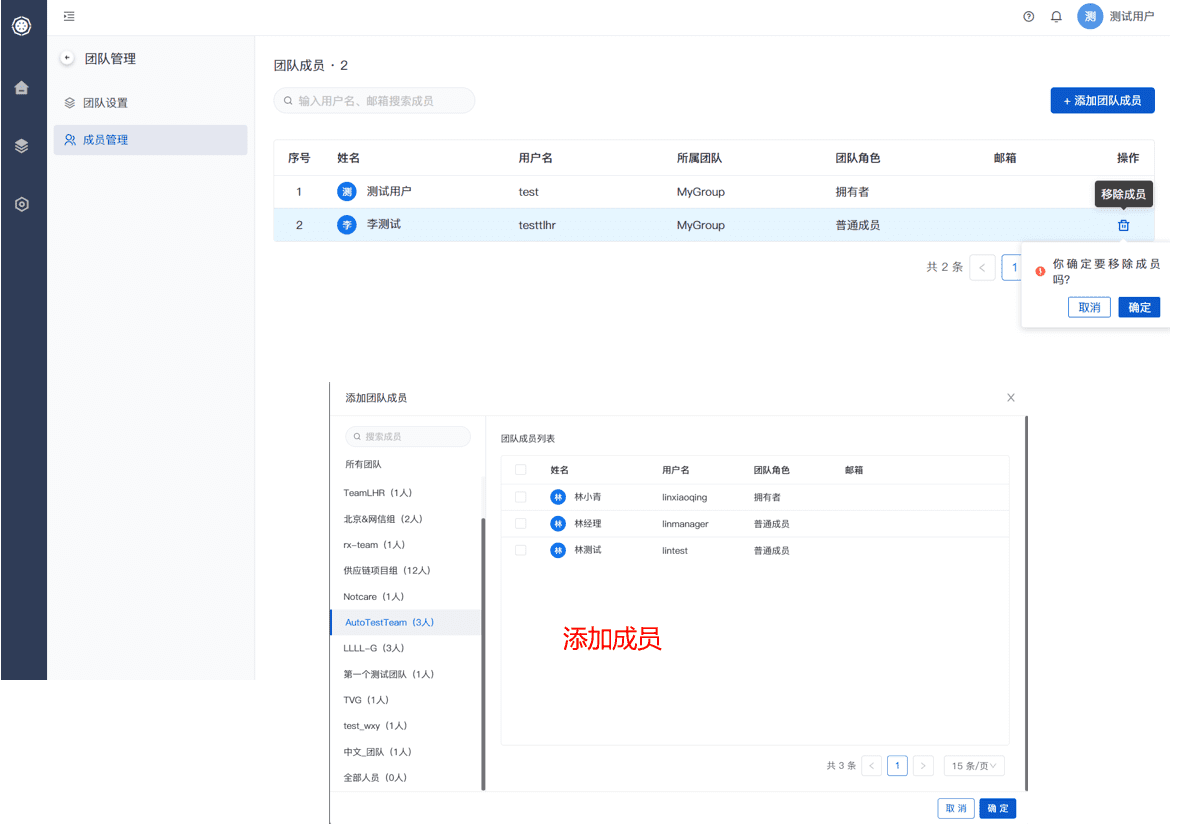Viewport: 1191px width, 835px height.
Task: Go to previous page in main member table
Action: (x=982, y=267)
